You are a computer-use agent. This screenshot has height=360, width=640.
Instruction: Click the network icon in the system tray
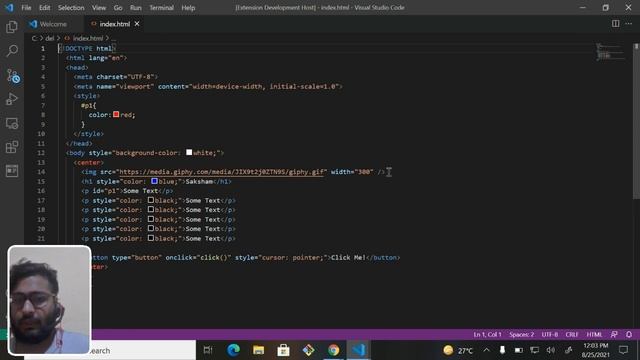pyautogui.click(x=534, y=350)
